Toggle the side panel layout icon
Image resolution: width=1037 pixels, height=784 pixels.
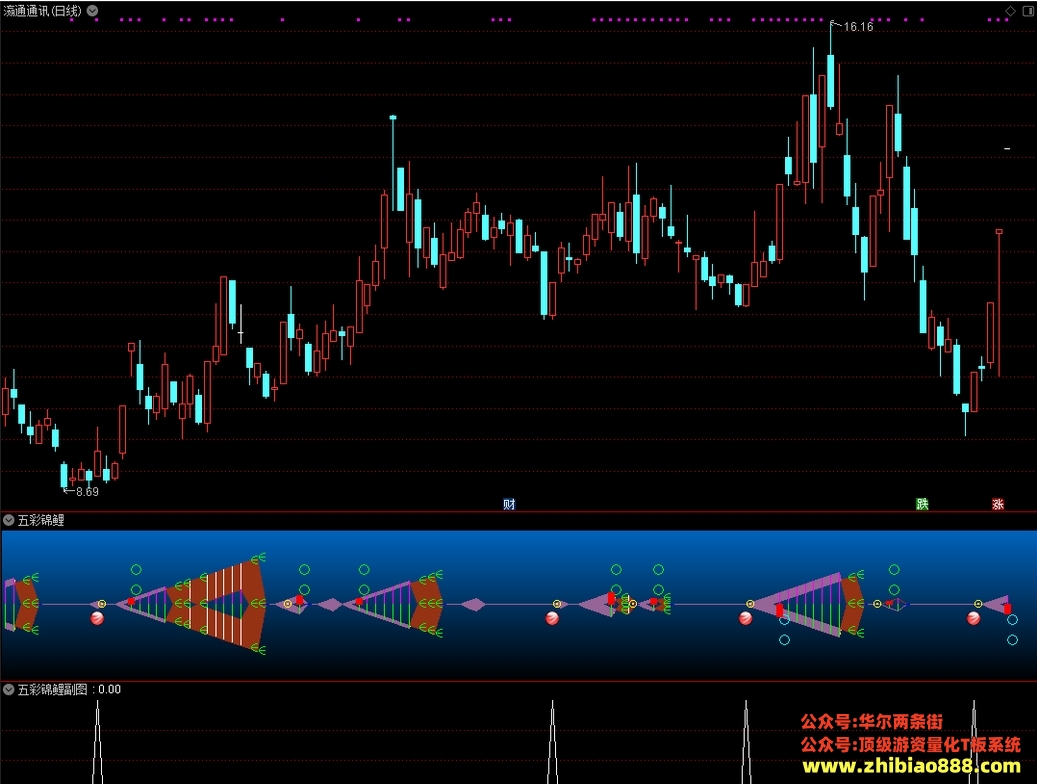pyautogui.click(x=1027, y=11)
